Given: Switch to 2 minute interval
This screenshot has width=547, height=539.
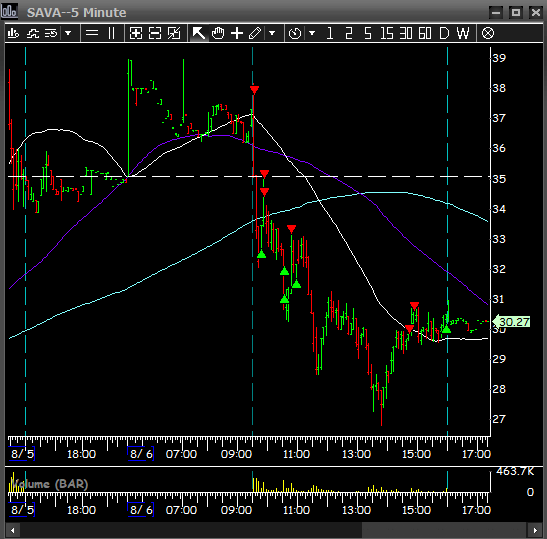Looking at the screenshot, I should 349,33.
